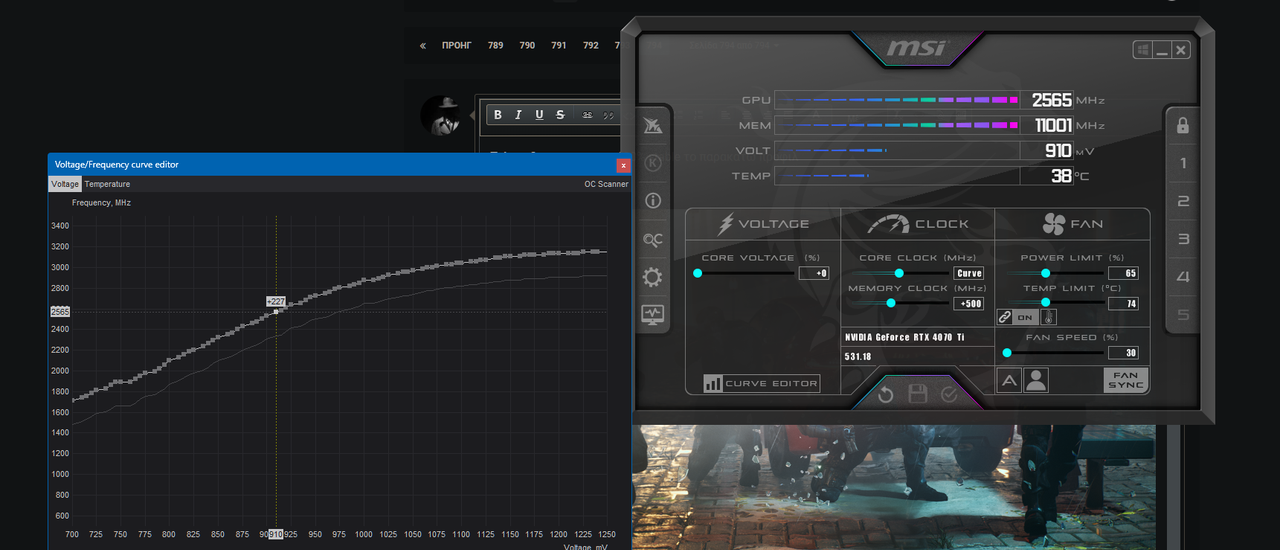Select profile slot 4

tap(1183, 277)
